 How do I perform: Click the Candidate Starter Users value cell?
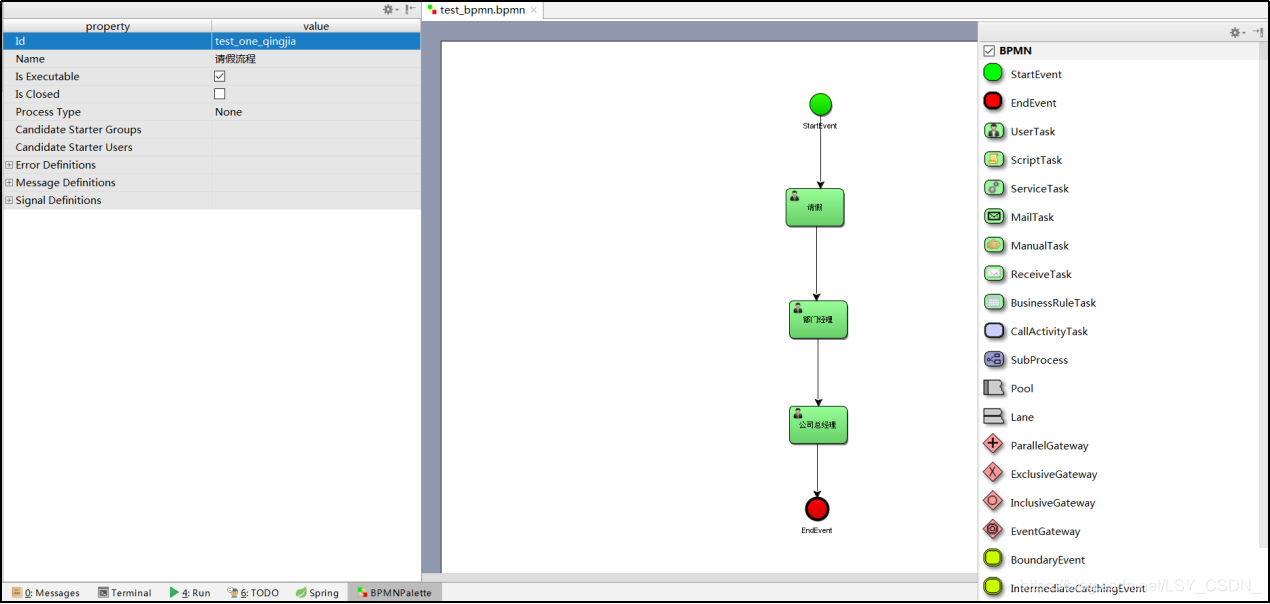[x=316, y=147]
